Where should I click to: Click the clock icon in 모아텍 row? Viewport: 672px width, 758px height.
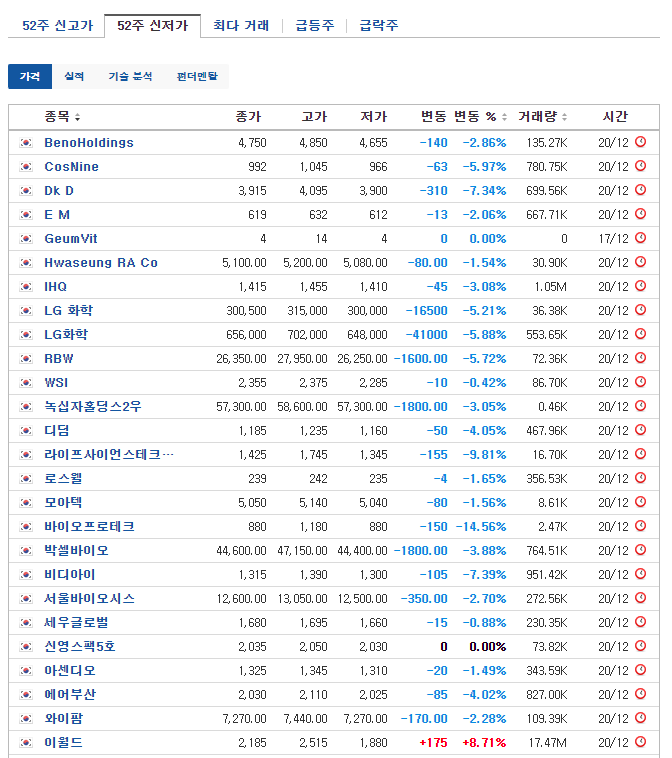click(x=641, y=502)
